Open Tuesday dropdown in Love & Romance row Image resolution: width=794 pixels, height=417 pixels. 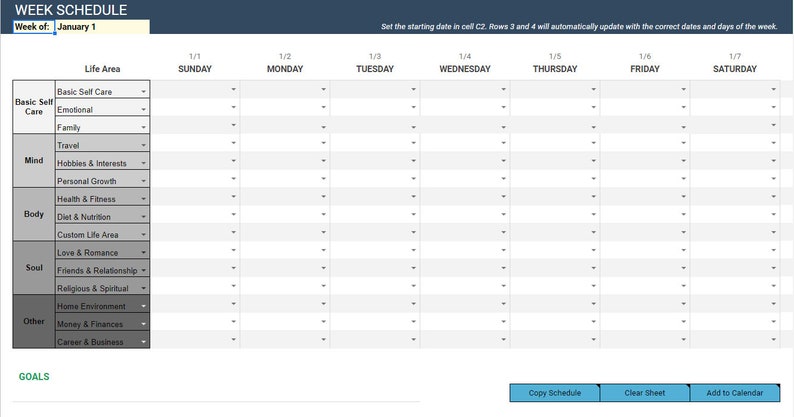click(414, 250)
